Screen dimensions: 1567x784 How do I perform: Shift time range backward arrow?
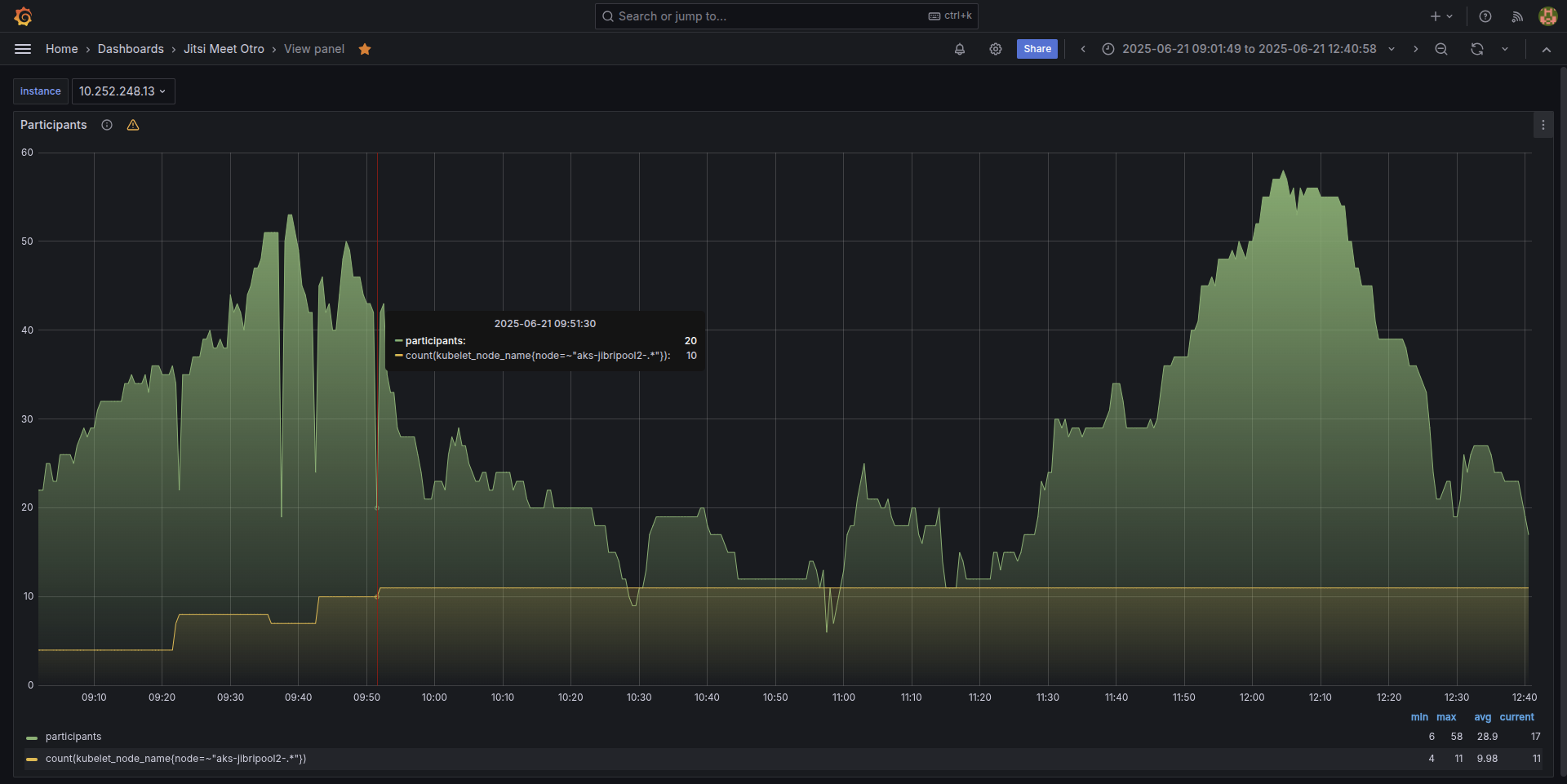click(1083, 49)
